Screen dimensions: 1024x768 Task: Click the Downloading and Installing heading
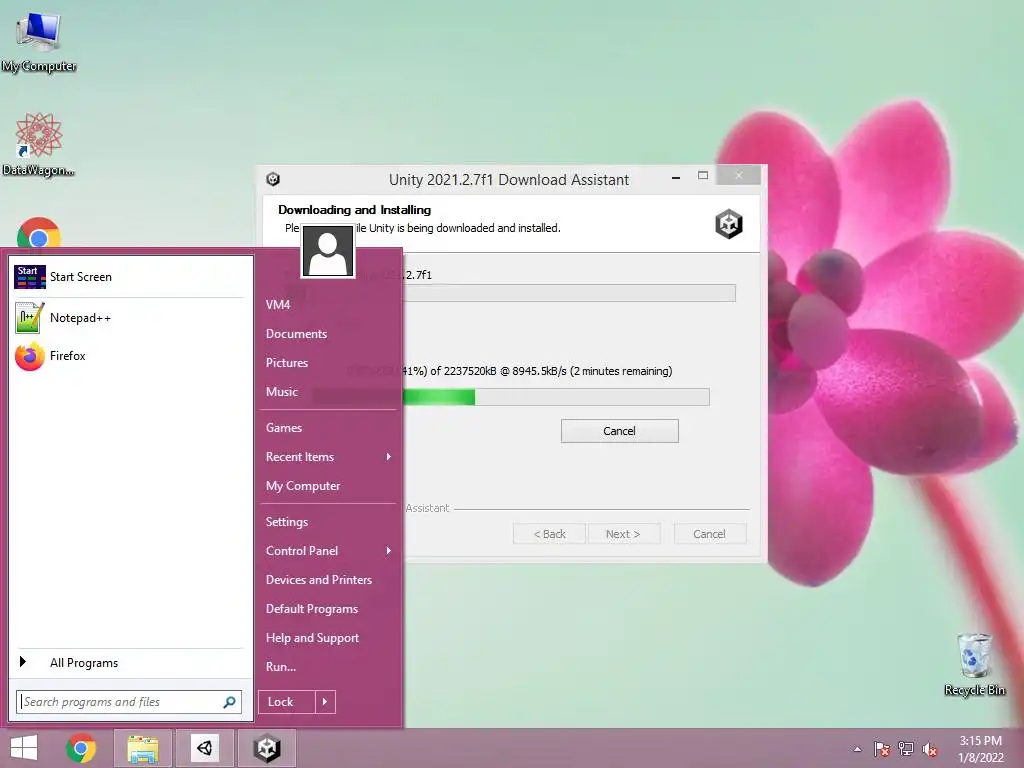click(x=355, y=210)
